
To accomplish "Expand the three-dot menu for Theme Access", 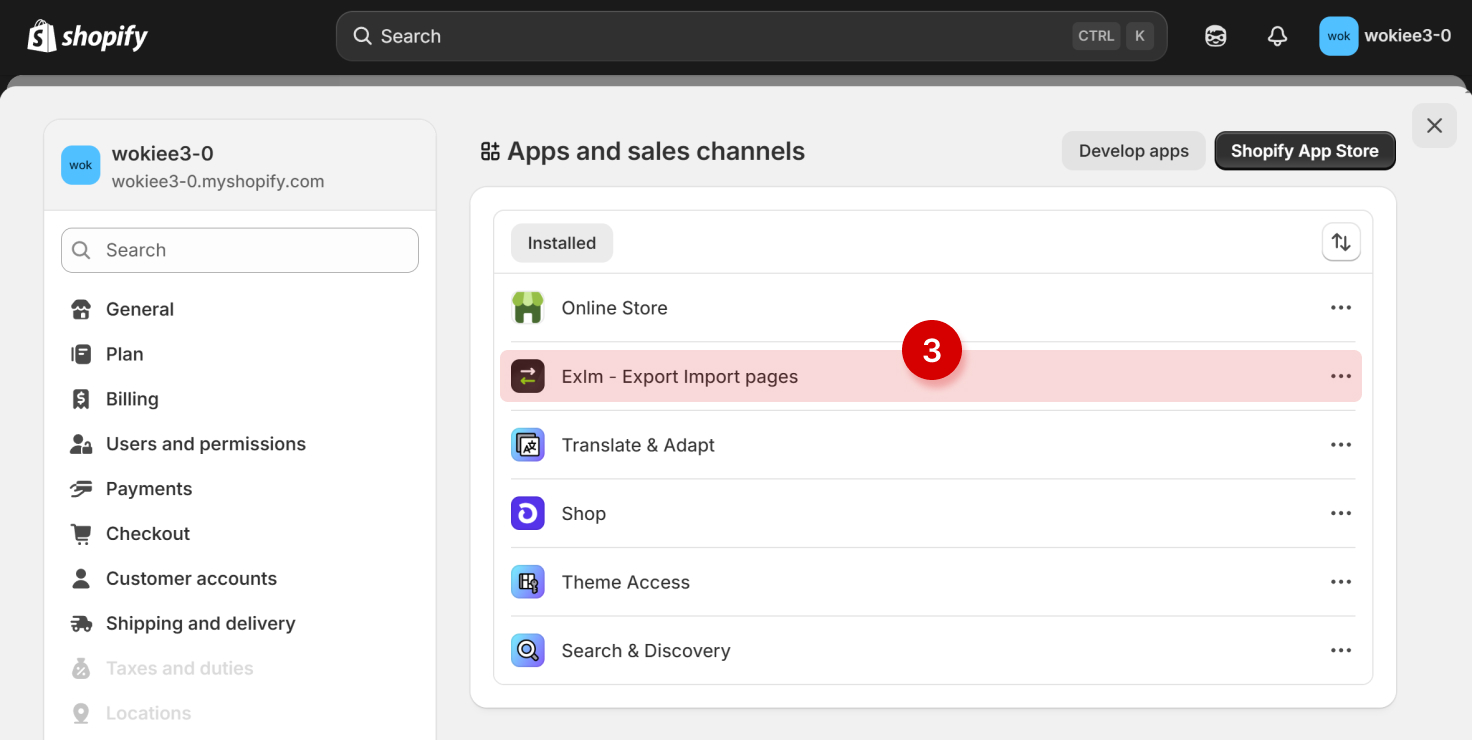I will tap(1341, 582).
